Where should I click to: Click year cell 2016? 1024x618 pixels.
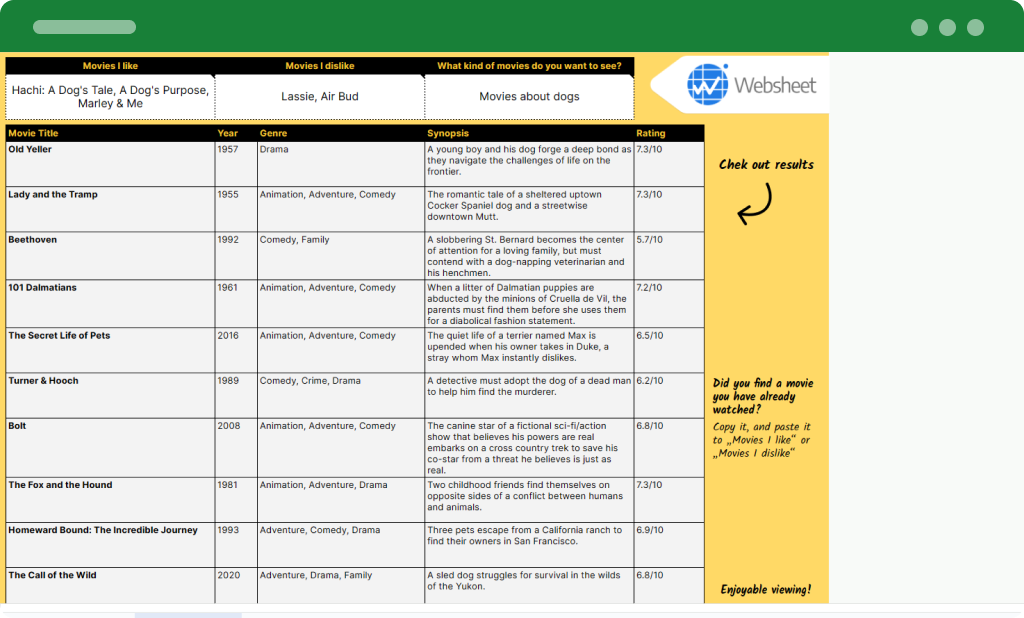[x=236, y=350]
